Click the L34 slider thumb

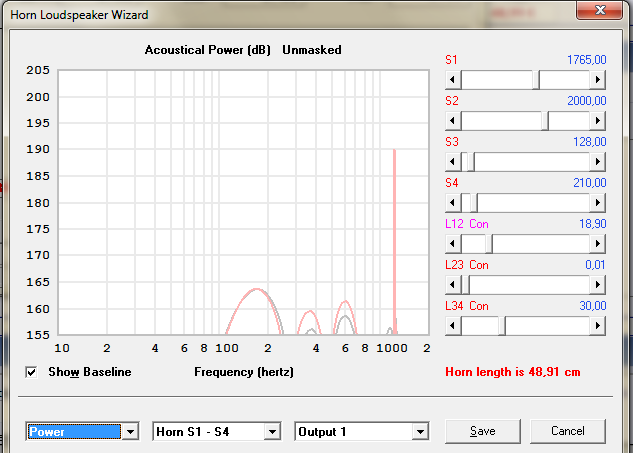pos(502,326)
